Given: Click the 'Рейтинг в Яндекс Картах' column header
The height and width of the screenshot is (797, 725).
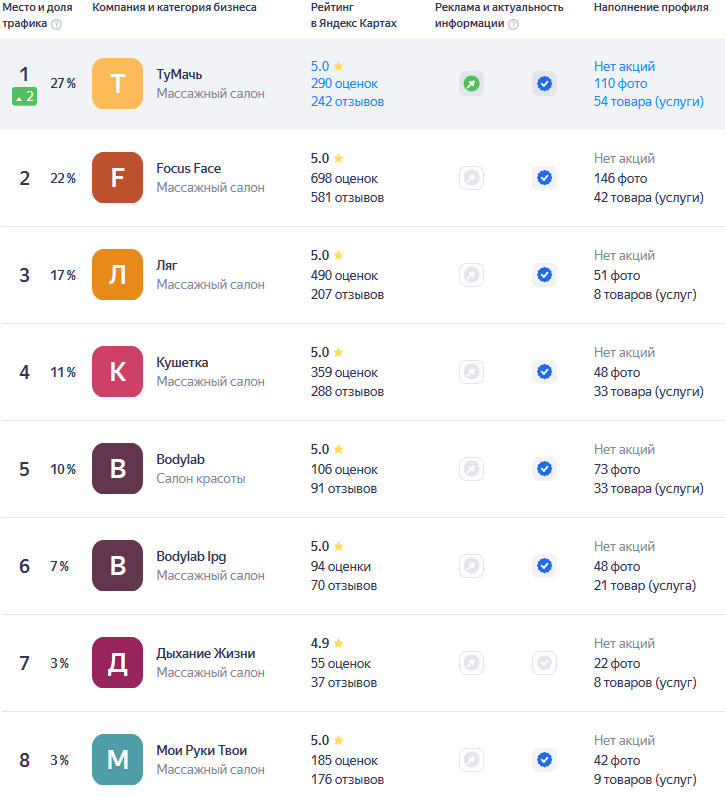Looking at the screenshot, I should pyautogui.click(x=353, y=15).
